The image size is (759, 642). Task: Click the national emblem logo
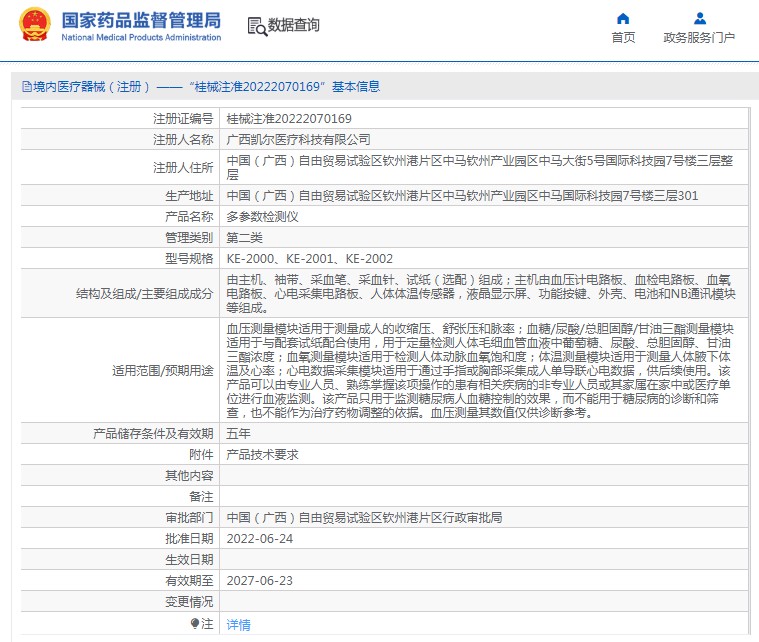(x=35, y=24)
